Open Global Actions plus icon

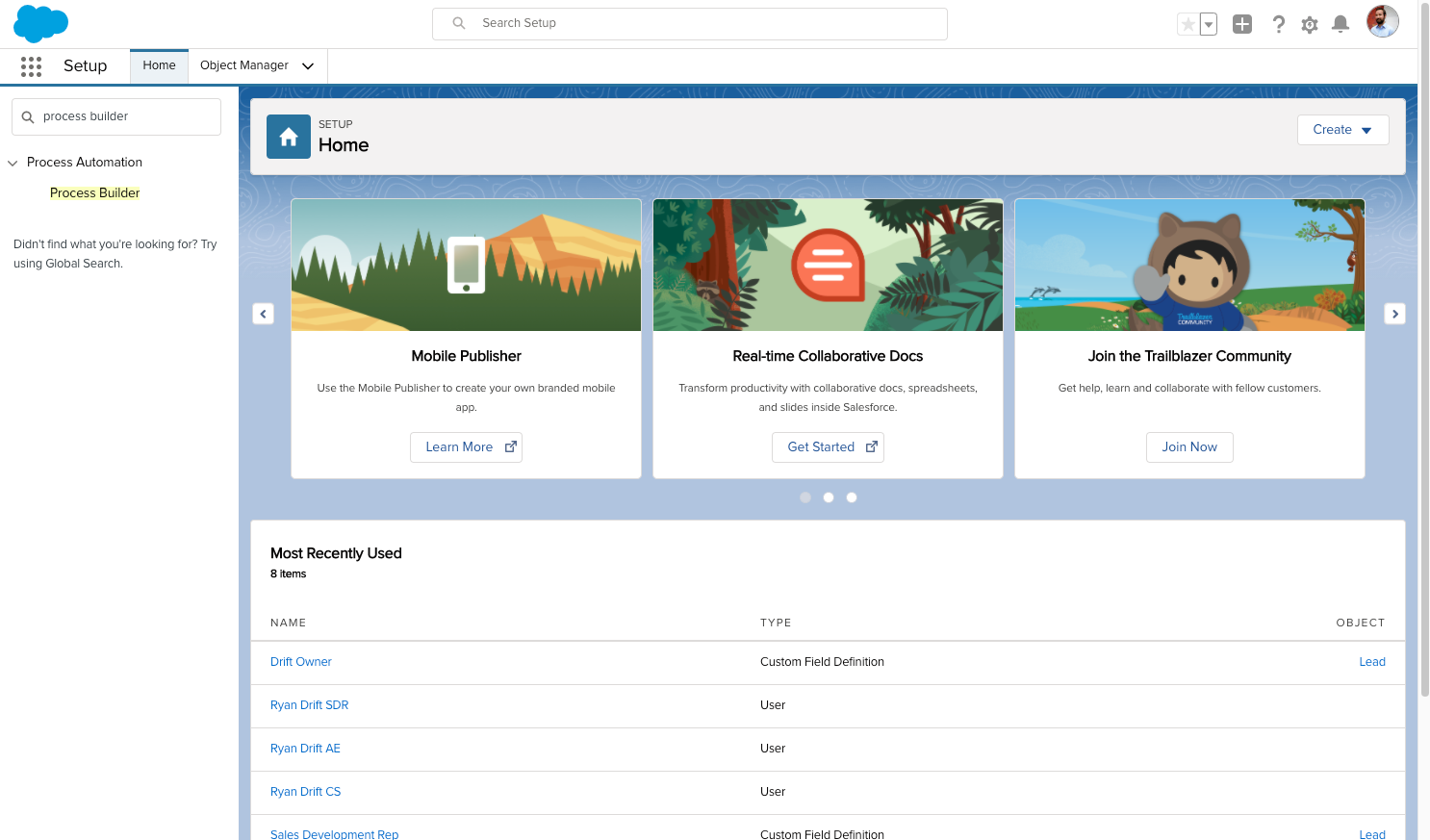1242,24
